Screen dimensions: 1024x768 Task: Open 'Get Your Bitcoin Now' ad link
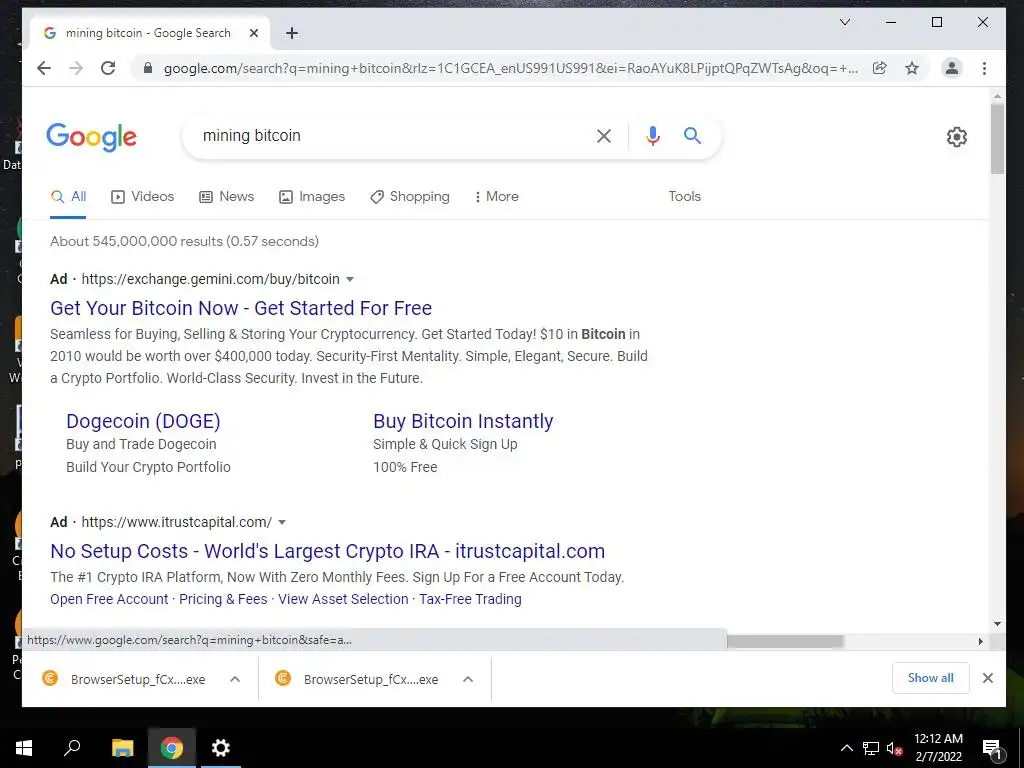pyautogui.click(x=241, y=308)
